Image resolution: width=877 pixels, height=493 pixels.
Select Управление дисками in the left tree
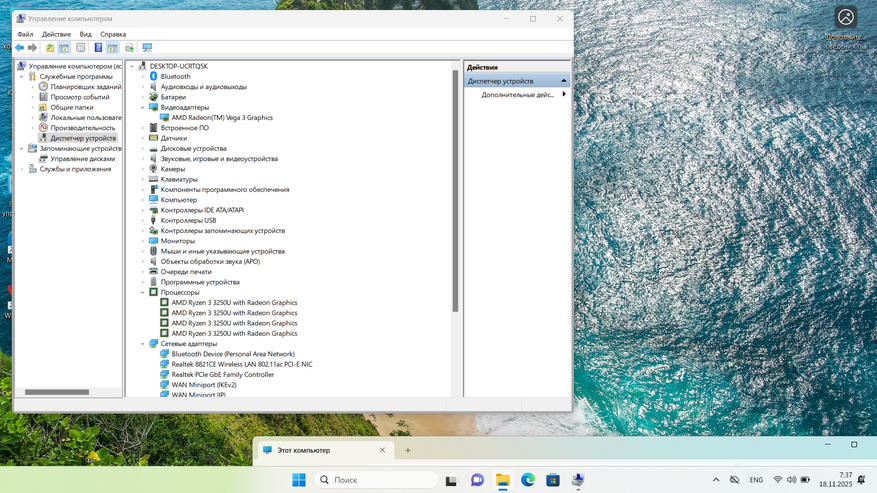(82, 159)
